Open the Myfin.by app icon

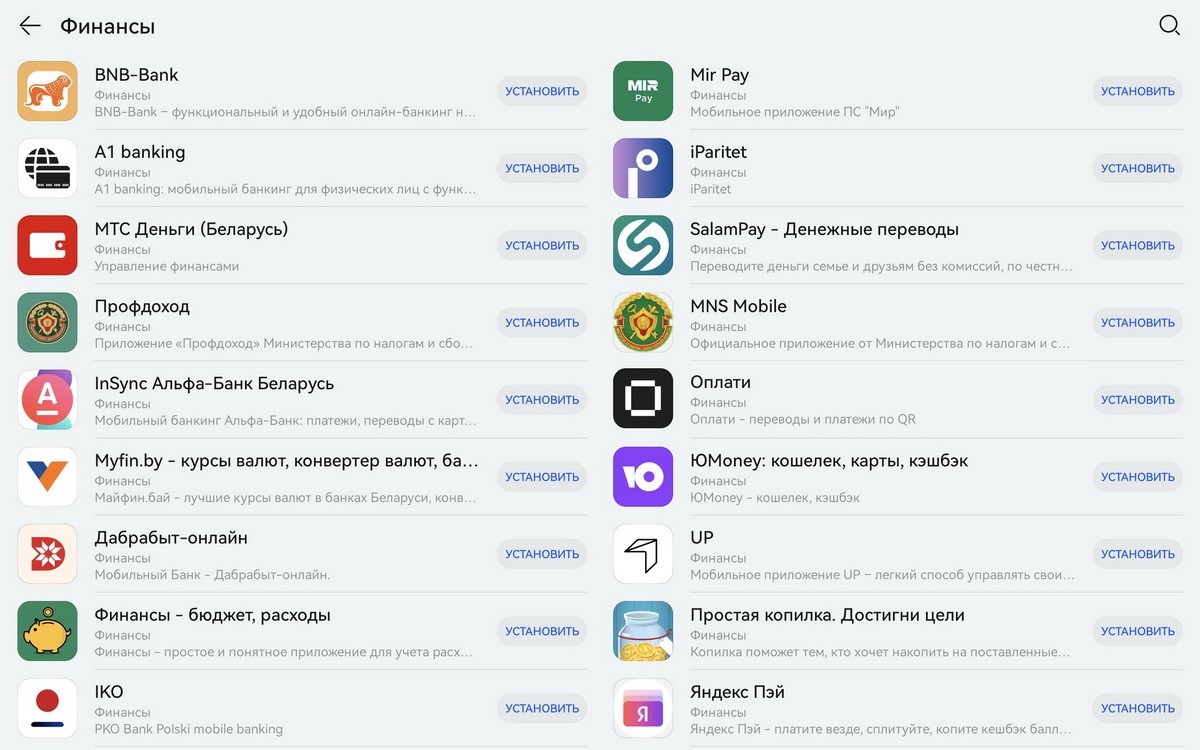tap(47, 477)
